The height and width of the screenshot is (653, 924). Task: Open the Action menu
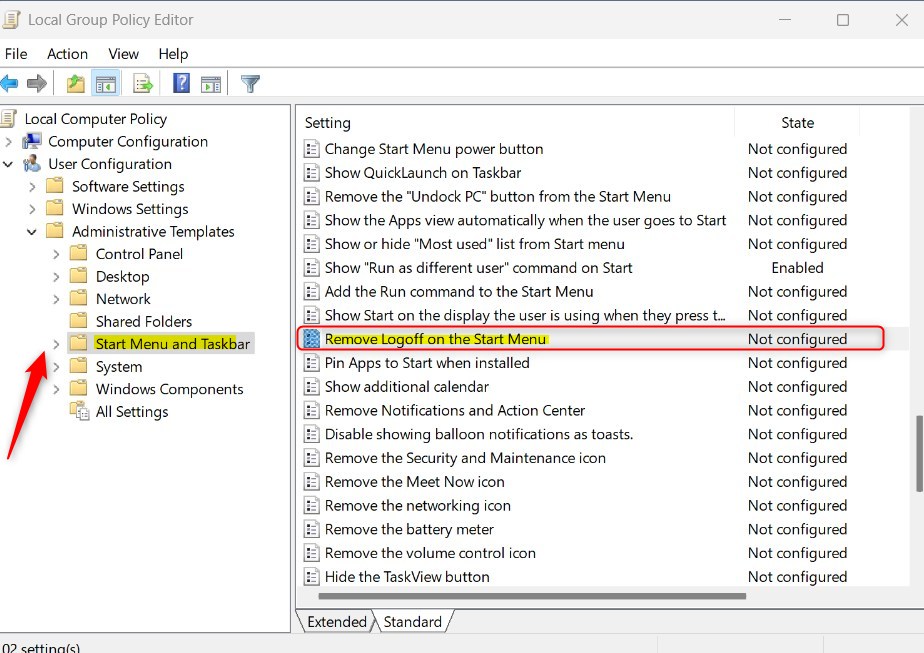67,54
